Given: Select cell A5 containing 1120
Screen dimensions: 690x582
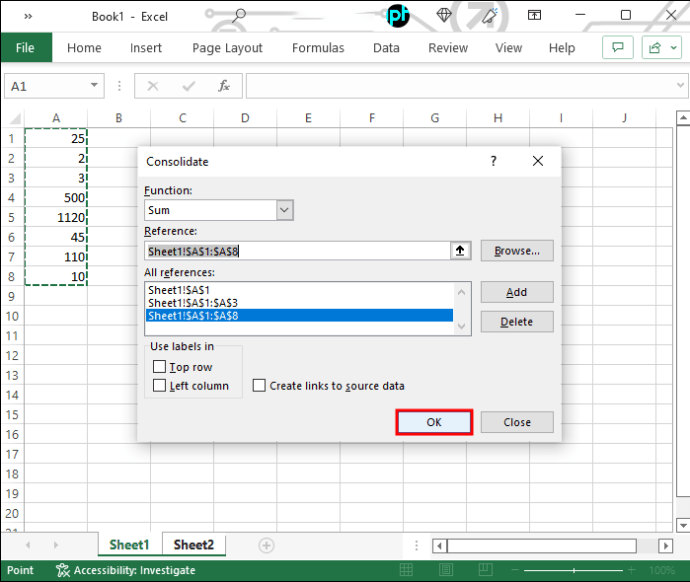Looking at the screenshot, I should coord(56,217).
